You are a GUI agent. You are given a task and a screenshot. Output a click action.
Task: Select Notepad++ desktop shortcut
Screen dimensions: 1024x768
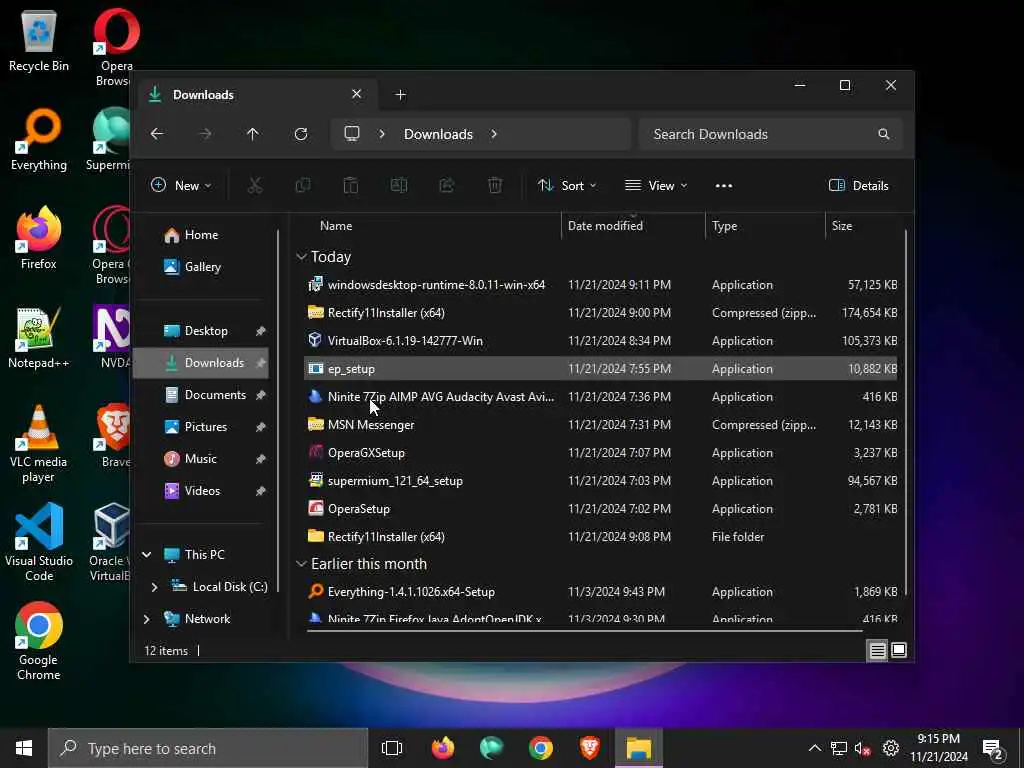pyautogui.click(x=39, y=338)
